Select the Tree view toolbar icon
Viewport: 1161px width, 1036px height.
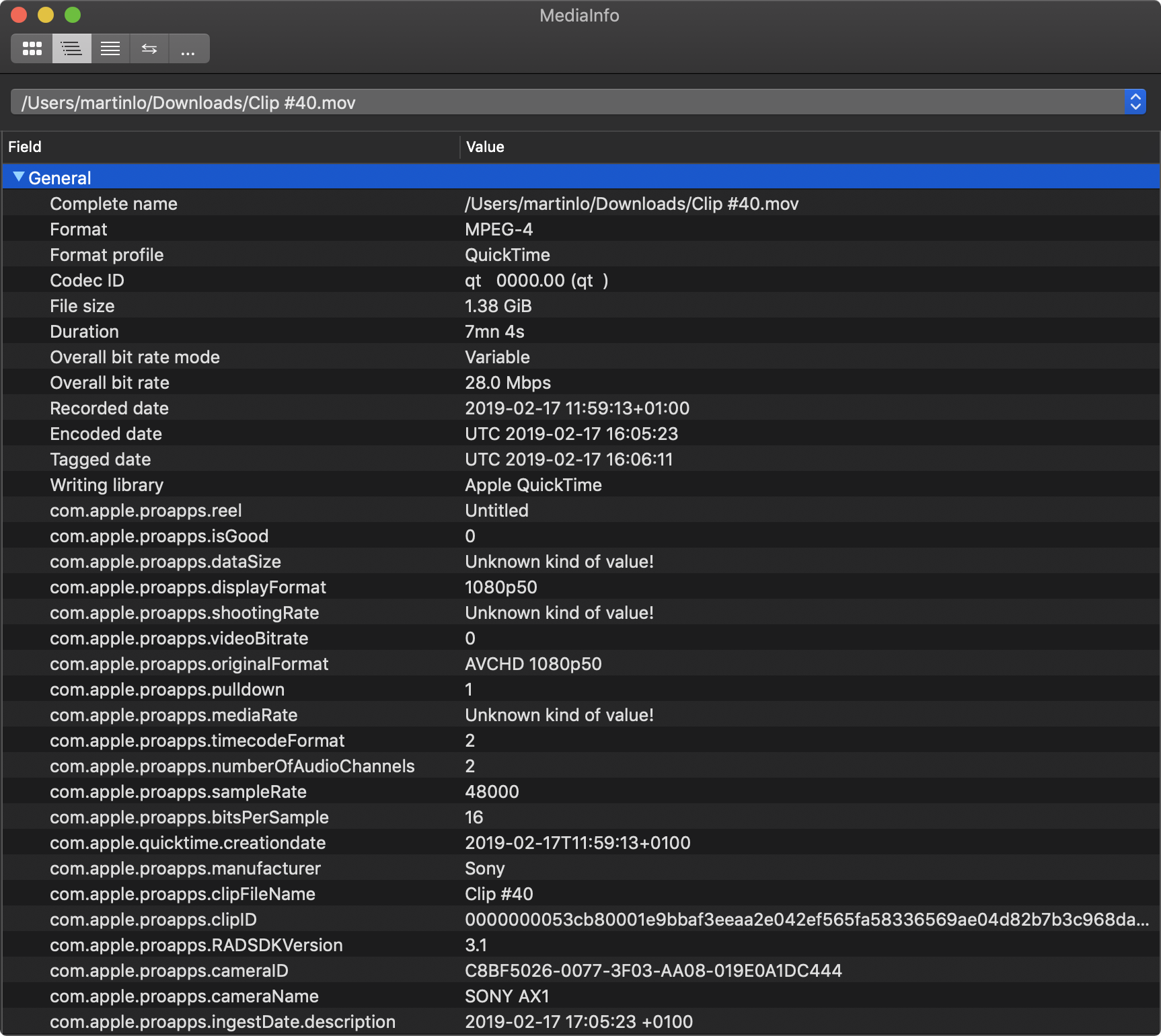tap(71, 48)
